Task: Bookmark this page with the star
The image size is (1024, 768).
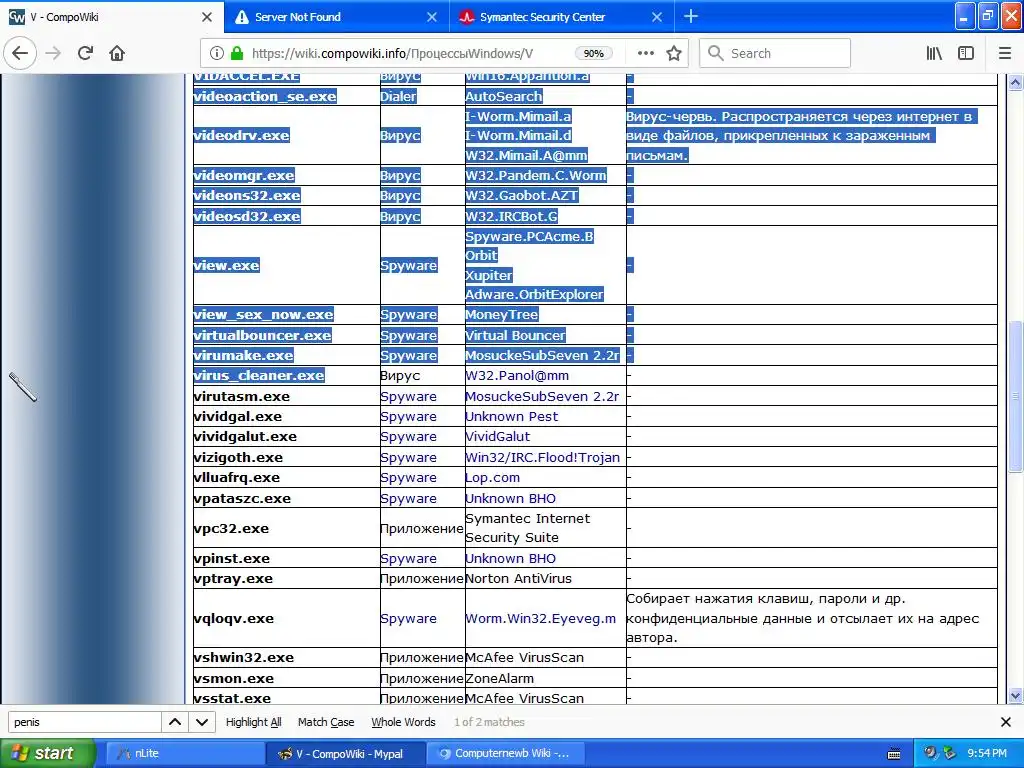Action: [x=674, y=53]
